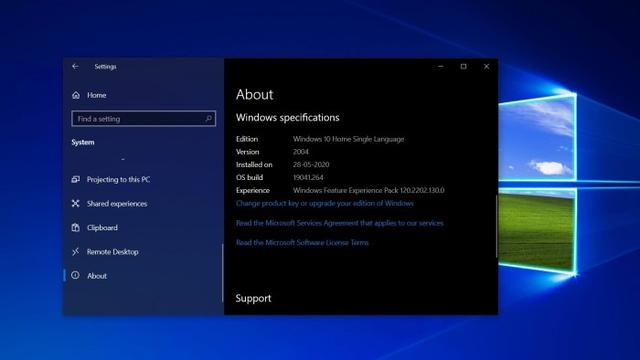Close the Settings window
The image size is (640, 360).
486,66
